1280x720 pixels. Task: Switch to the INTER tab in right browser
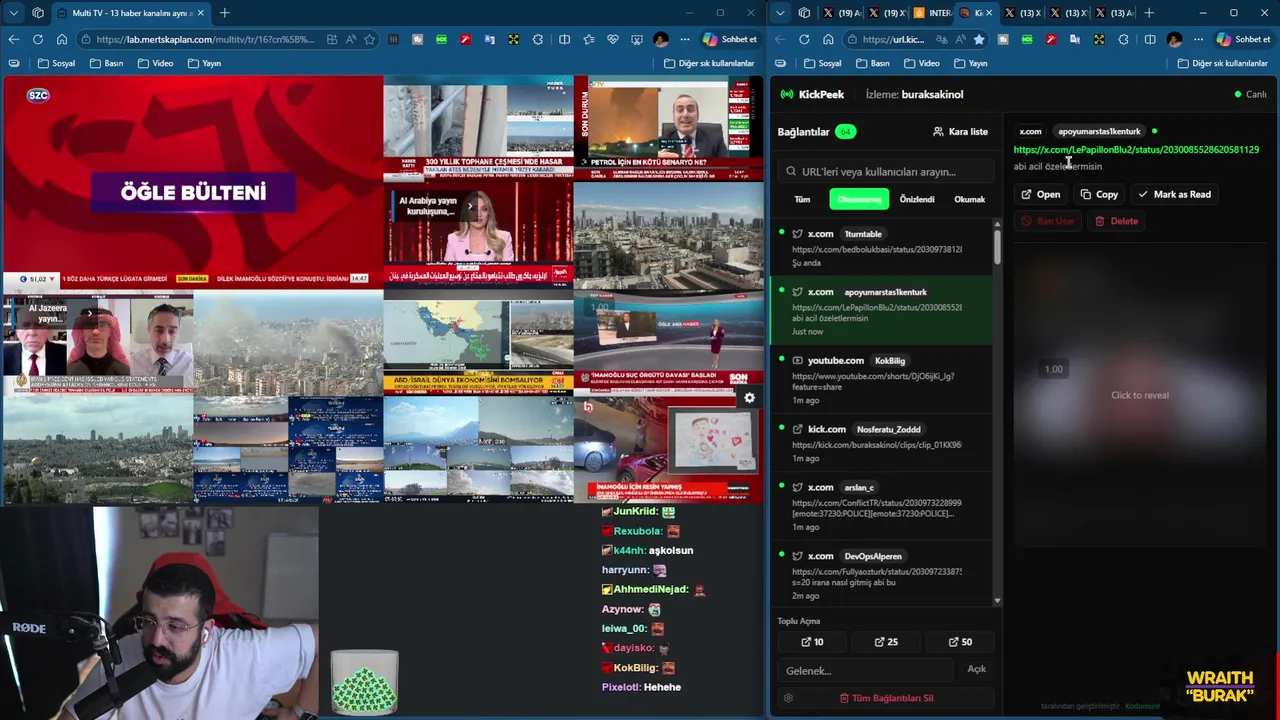932,13
